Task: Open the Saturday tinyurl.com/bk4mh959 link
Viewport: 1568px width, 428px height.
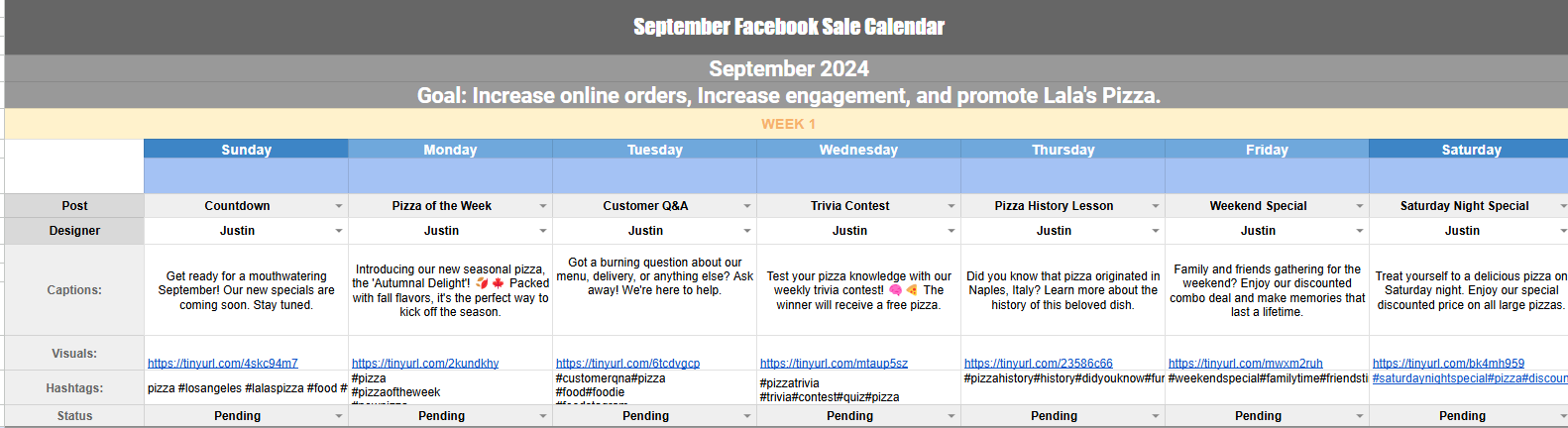Action: [1448, 364]
